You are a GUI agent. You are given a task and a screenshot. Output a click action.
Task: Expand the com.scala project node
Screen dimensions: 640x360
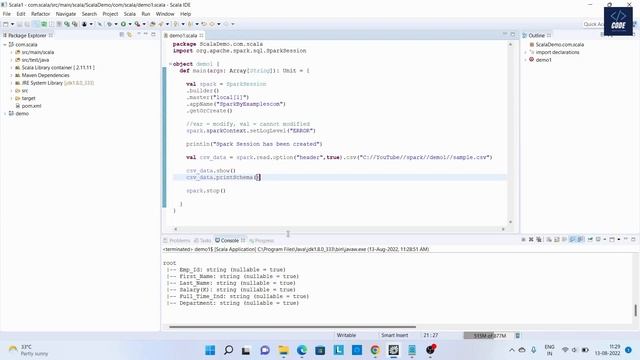pos(5,44)
